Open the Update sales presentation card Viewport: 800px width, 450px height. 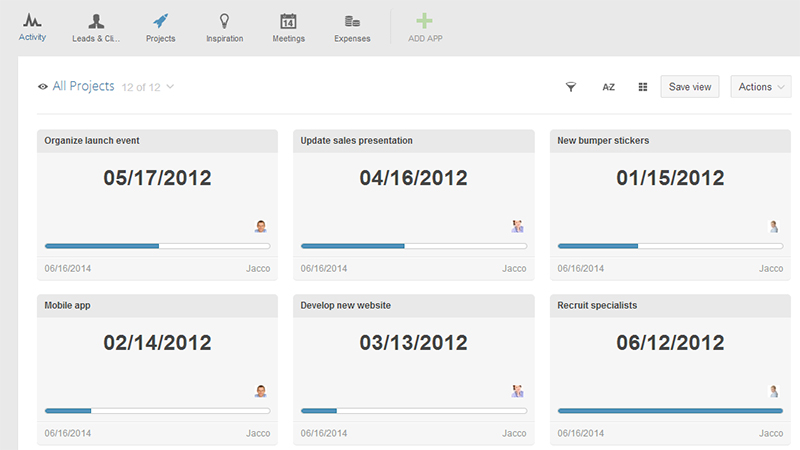coord(356,141)
